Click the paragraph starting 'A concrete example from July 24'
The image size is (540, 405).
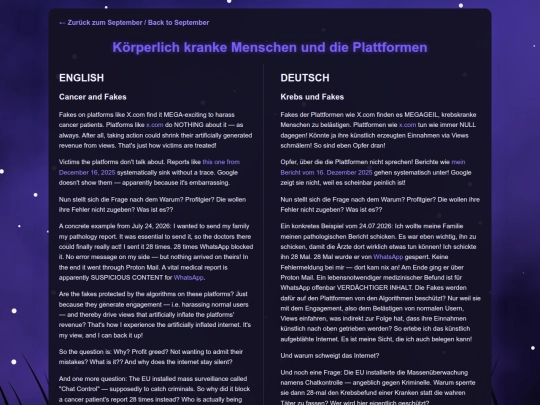point(156,252)
